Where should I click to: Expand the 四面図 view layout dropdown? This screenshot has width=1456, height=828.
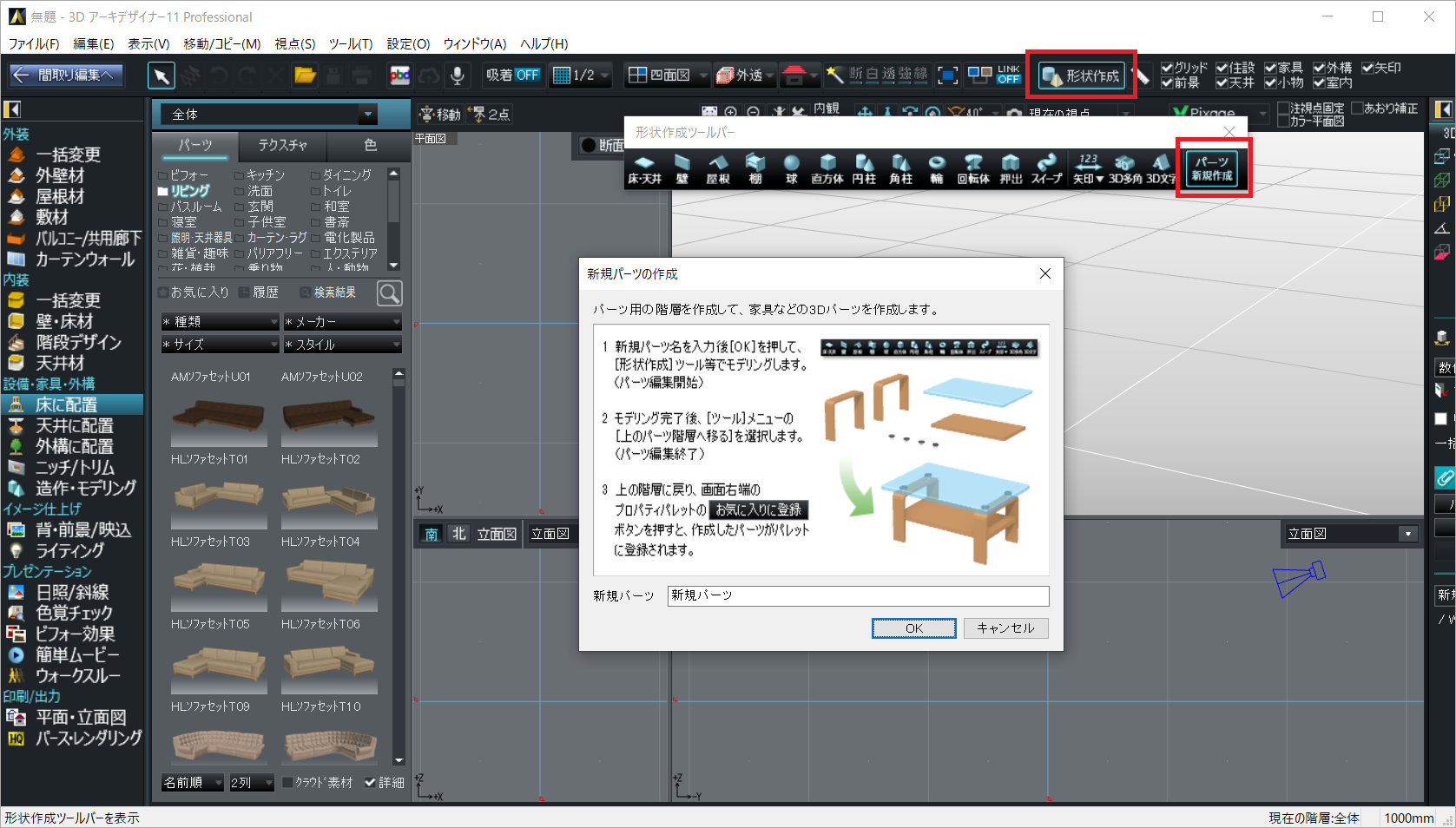pyautogui.click(x=702, y=76)
